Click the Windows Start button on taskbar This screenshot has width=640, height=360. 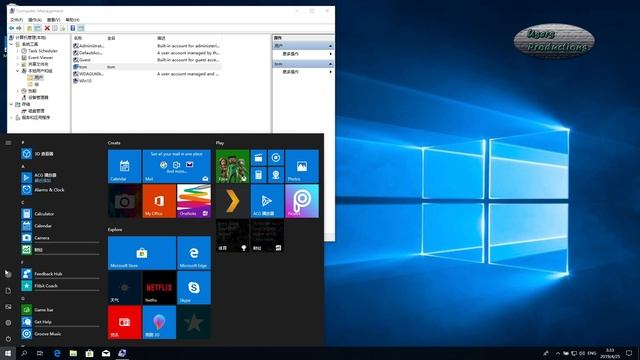[x=8, y=353]
